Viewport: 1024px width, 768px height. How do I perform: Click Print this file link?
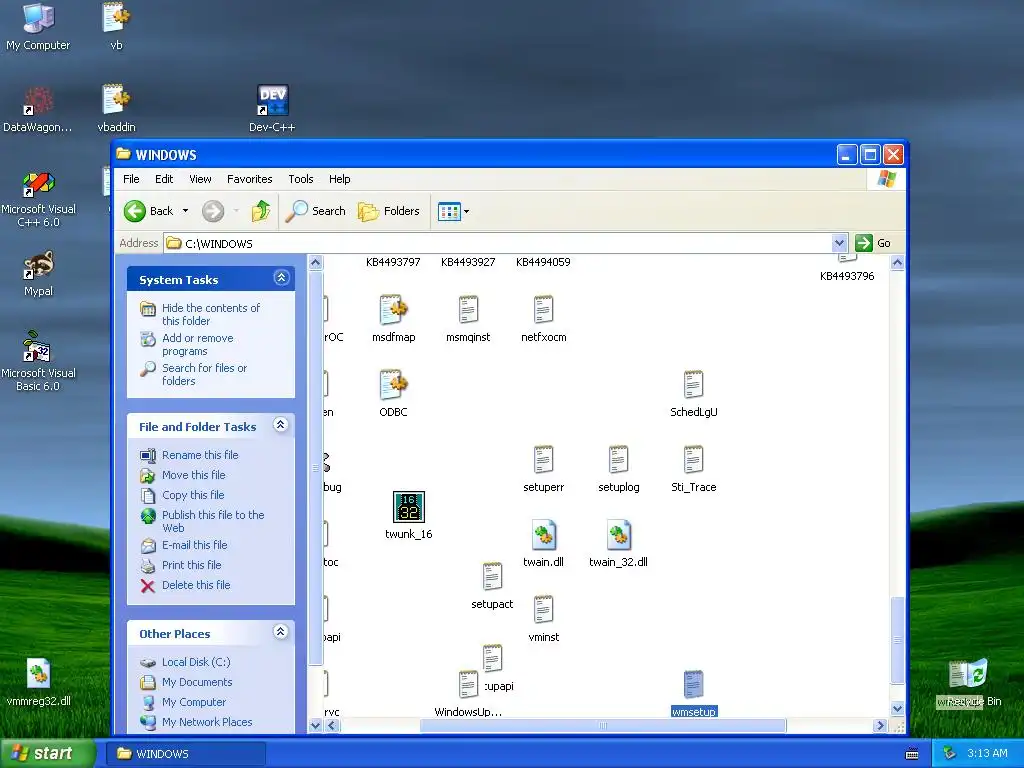click(191, 565)
